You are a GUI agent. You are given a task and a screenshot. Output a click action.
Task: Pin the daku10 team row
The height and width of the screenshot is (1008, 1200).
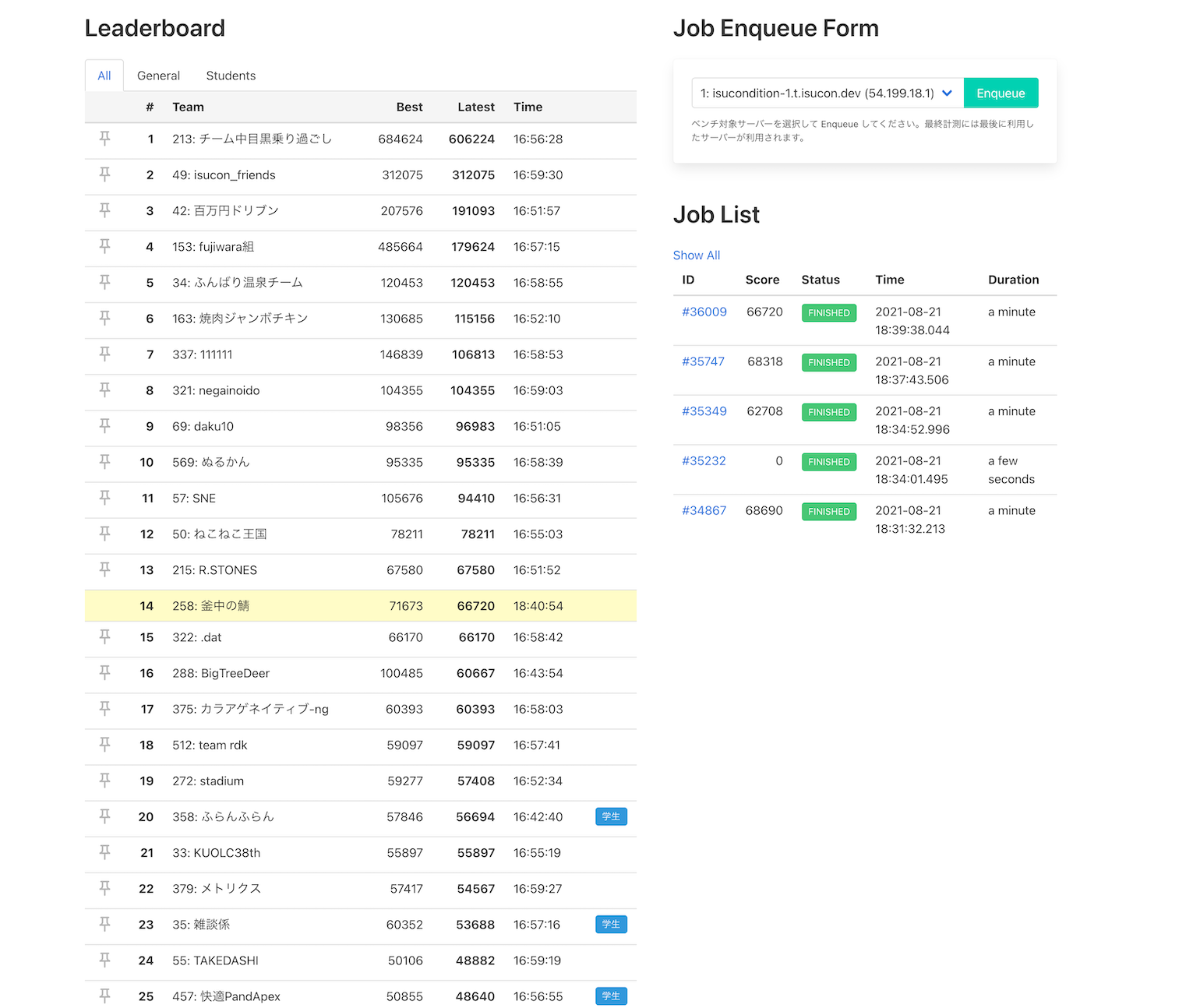click(x=104, y=426)
